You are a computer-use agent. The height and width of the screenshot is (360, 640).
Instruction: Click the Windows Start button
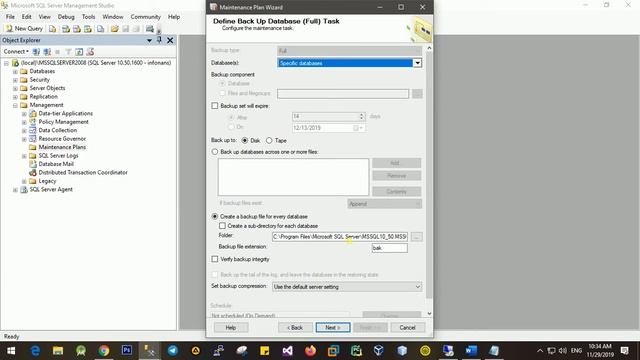(x=11, y=351)
